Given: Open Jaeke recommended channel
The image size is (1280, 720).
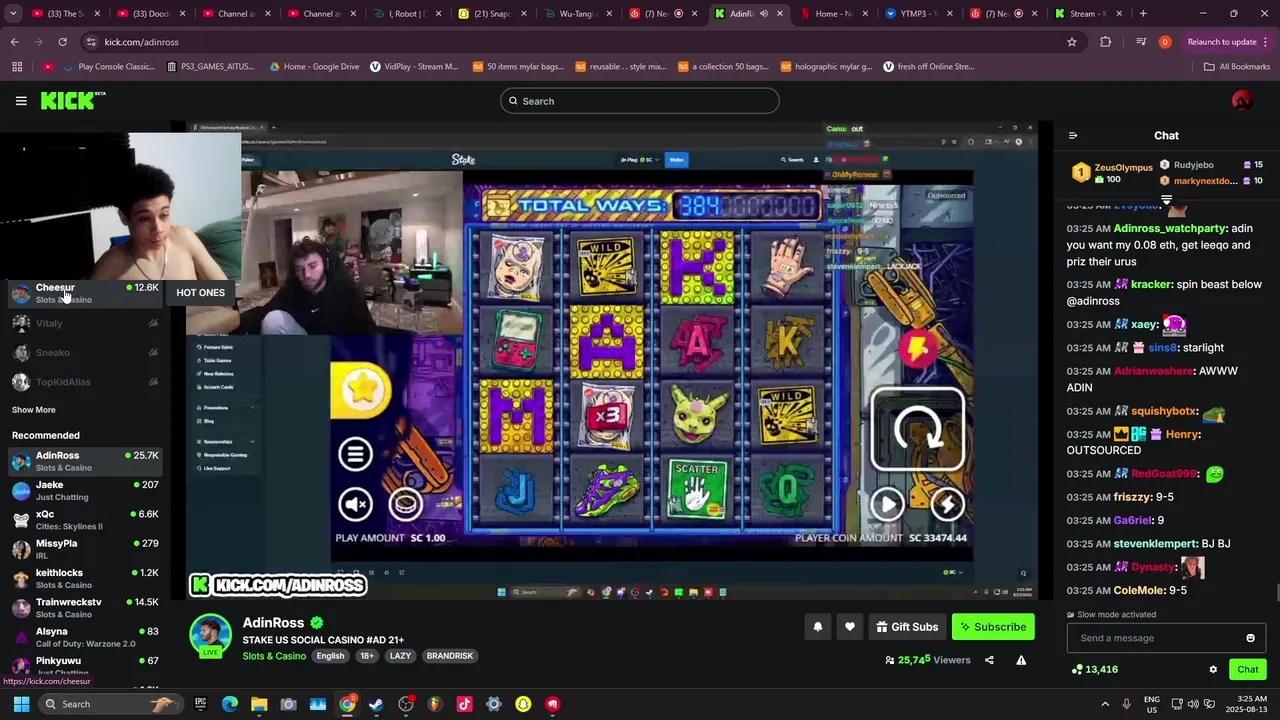Looking at the screenshot, I should [x=84, y=491].
